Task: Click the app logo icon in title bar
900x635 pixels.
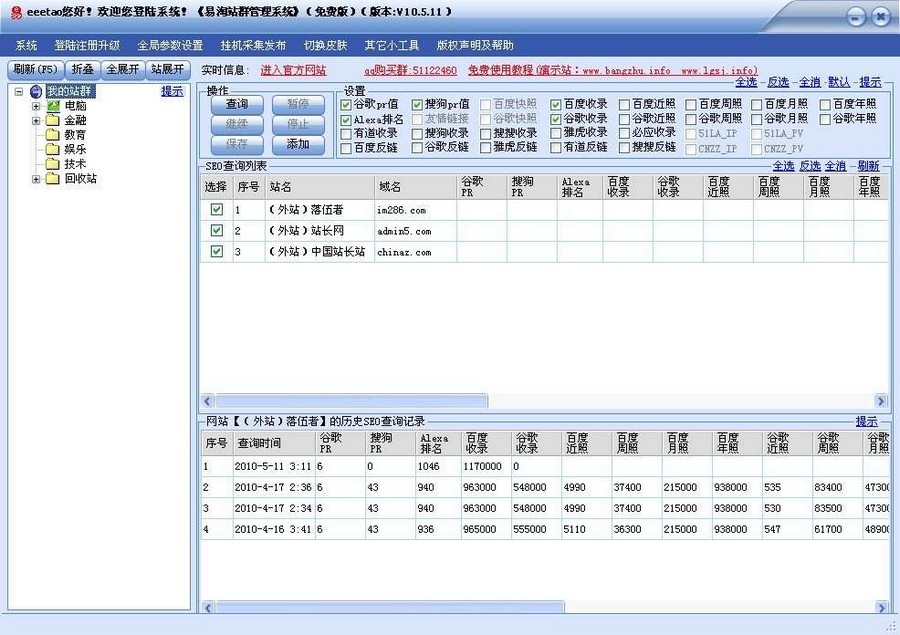Action: (x=17, y=12)
